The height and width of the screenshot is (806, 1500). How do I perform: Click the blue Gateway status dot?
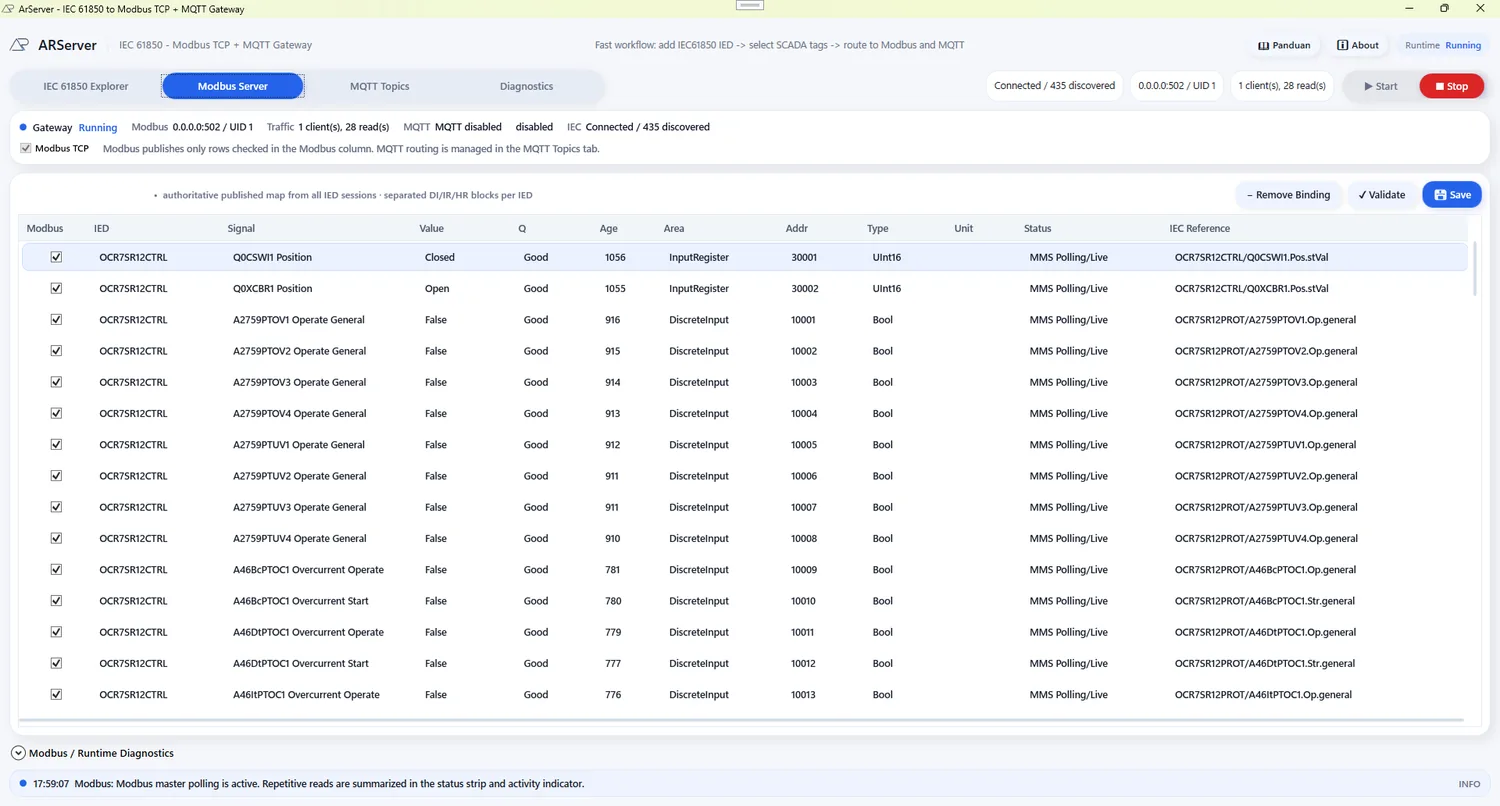point(23,127)
